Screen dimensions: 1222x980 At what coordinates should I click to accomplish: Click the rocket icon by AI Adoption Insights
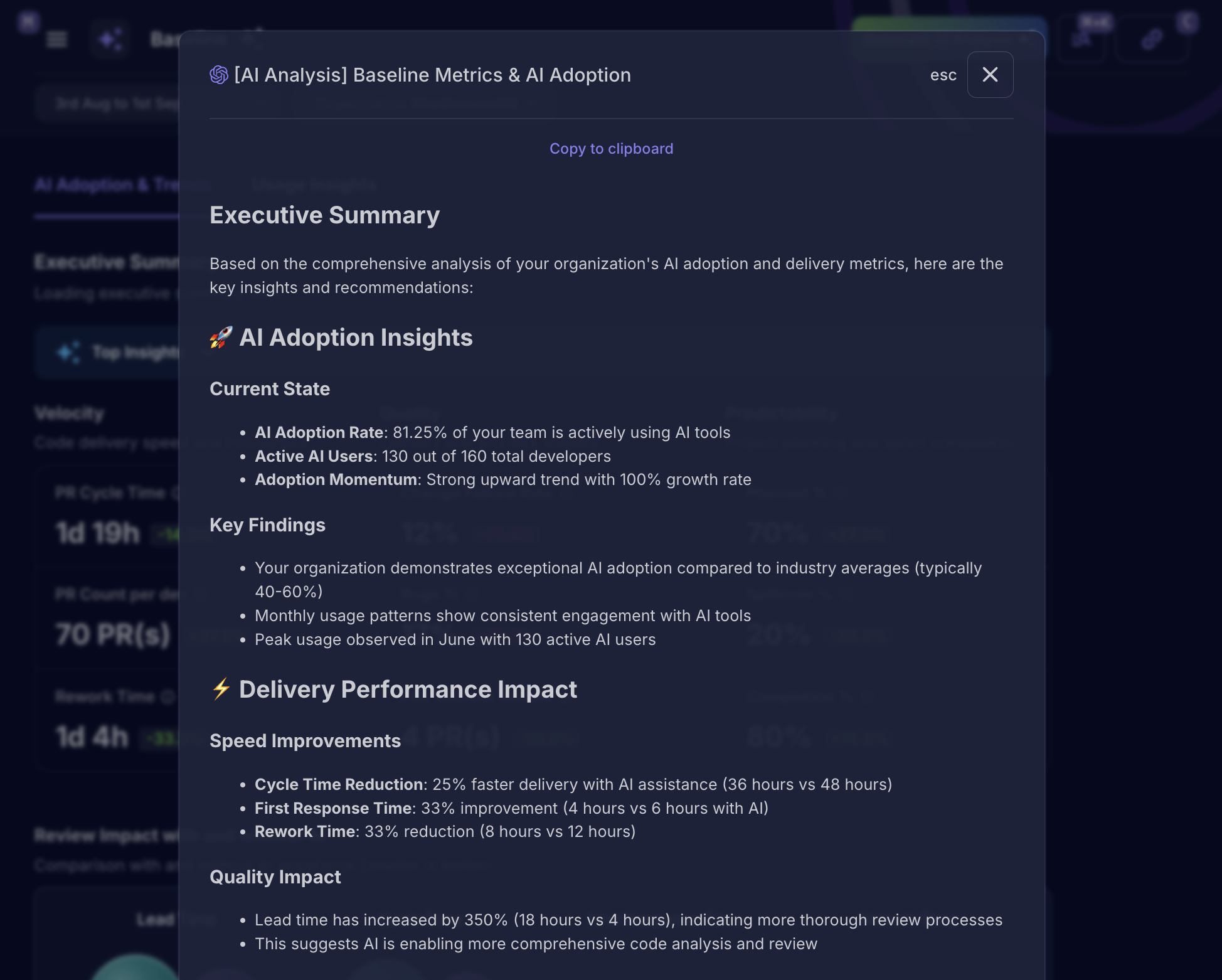coord(221,338)
